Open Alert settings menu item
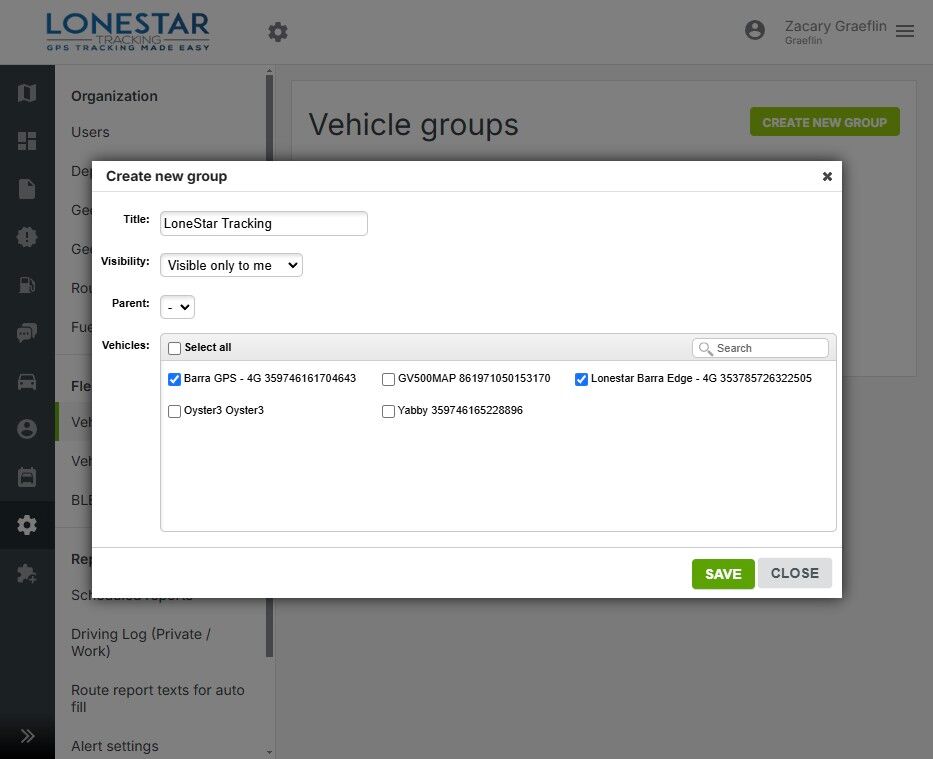 [x=115, y=746]
